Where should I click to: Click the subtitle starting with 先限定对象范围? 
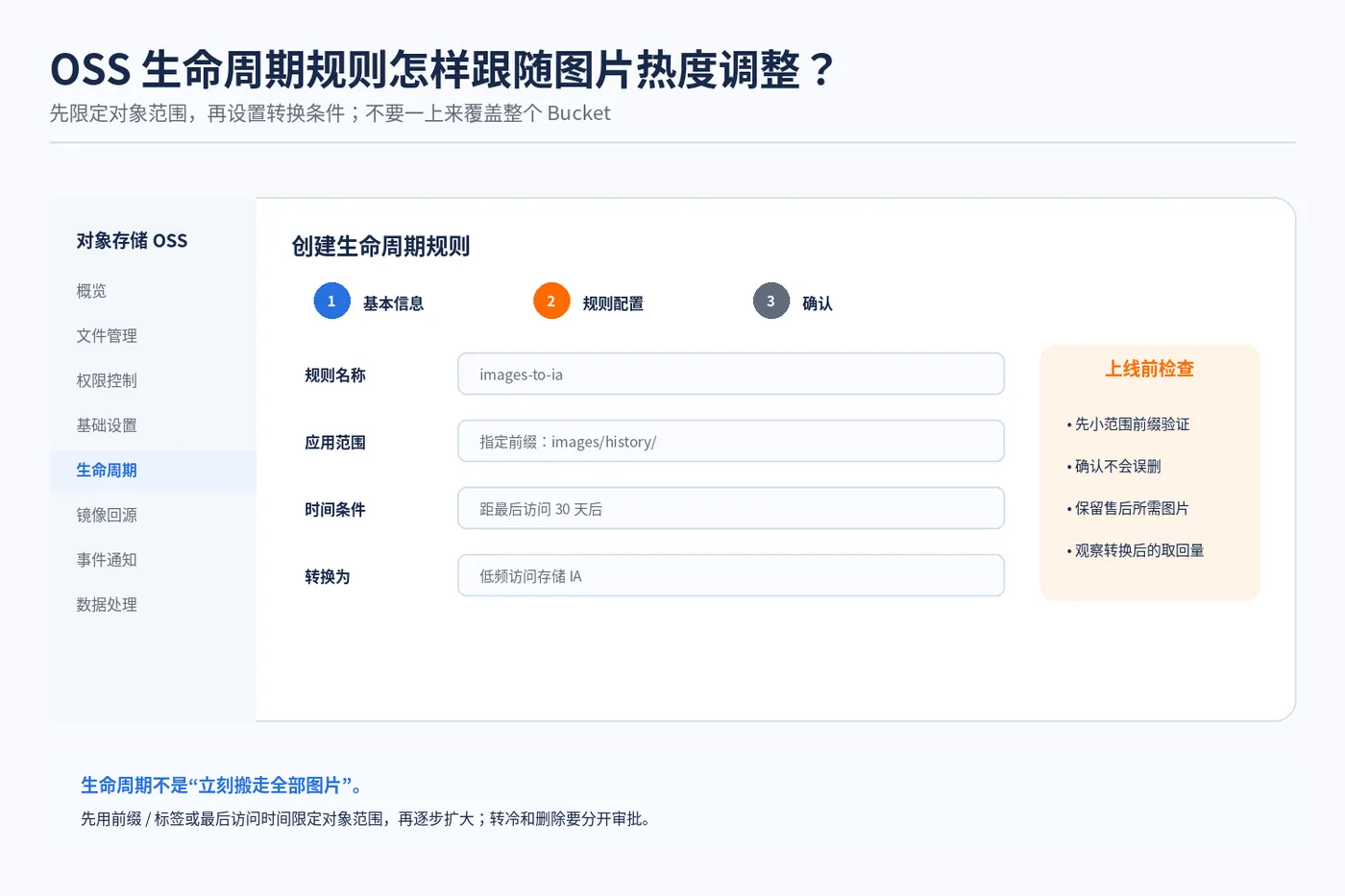[330, 113]
